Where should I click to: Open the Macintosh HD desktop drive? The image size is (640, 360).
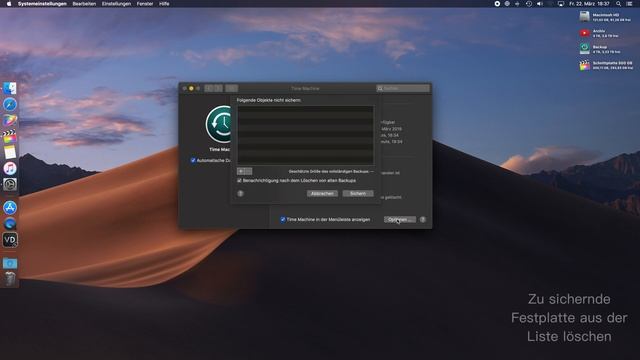(x=584, y=17)
